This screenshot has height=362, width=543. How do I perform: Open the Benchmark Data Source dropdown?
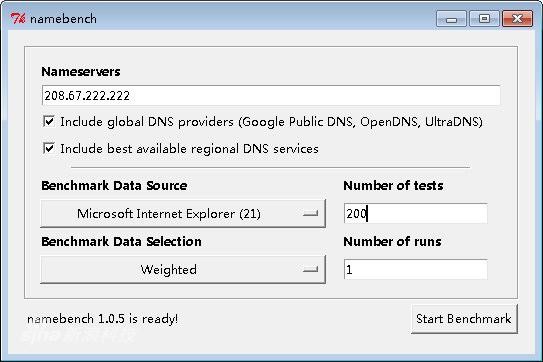point(183,214)
